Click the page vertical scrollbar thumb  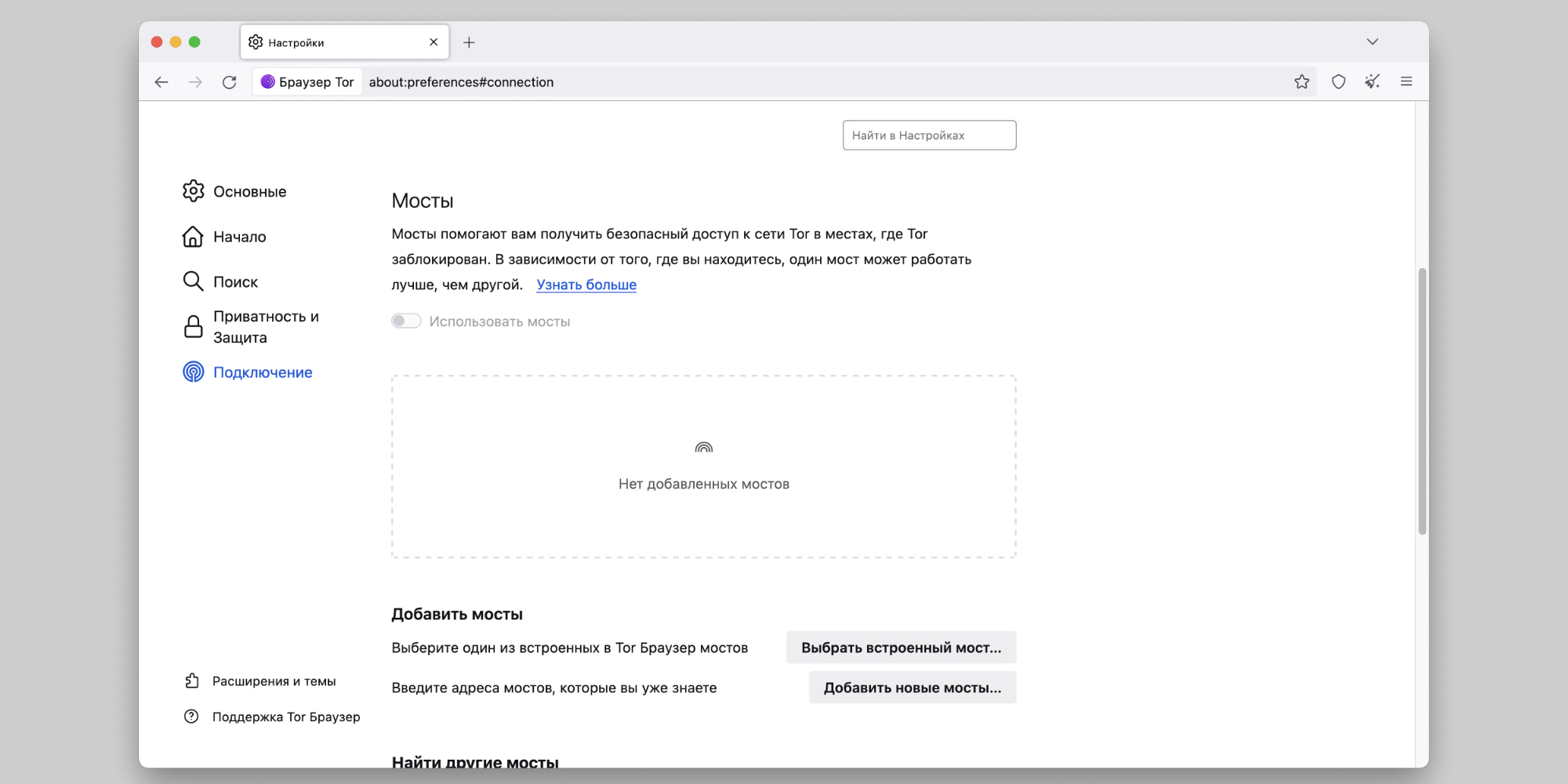(x=1422, y=401)
